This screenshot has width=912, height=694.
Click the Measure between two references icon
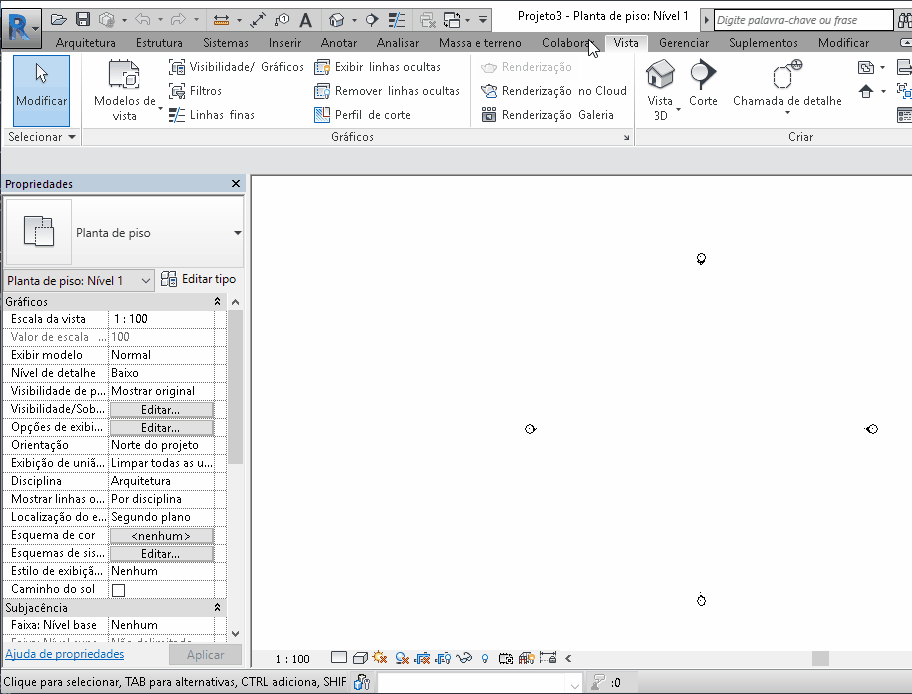pos(220,20)
